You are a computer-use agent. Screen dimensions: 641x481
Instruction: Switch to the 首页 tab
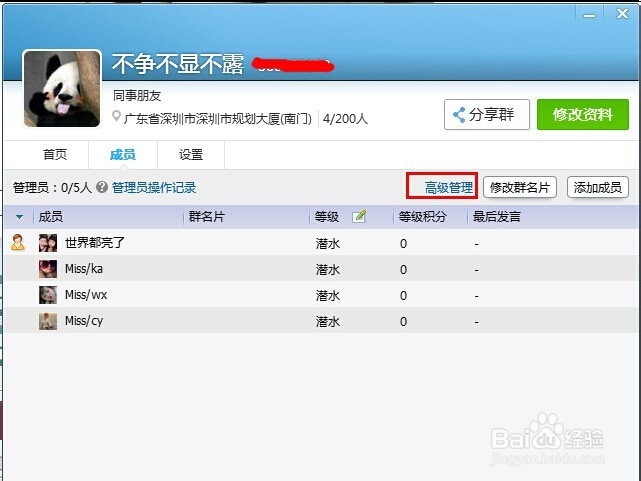pos(55,154)
